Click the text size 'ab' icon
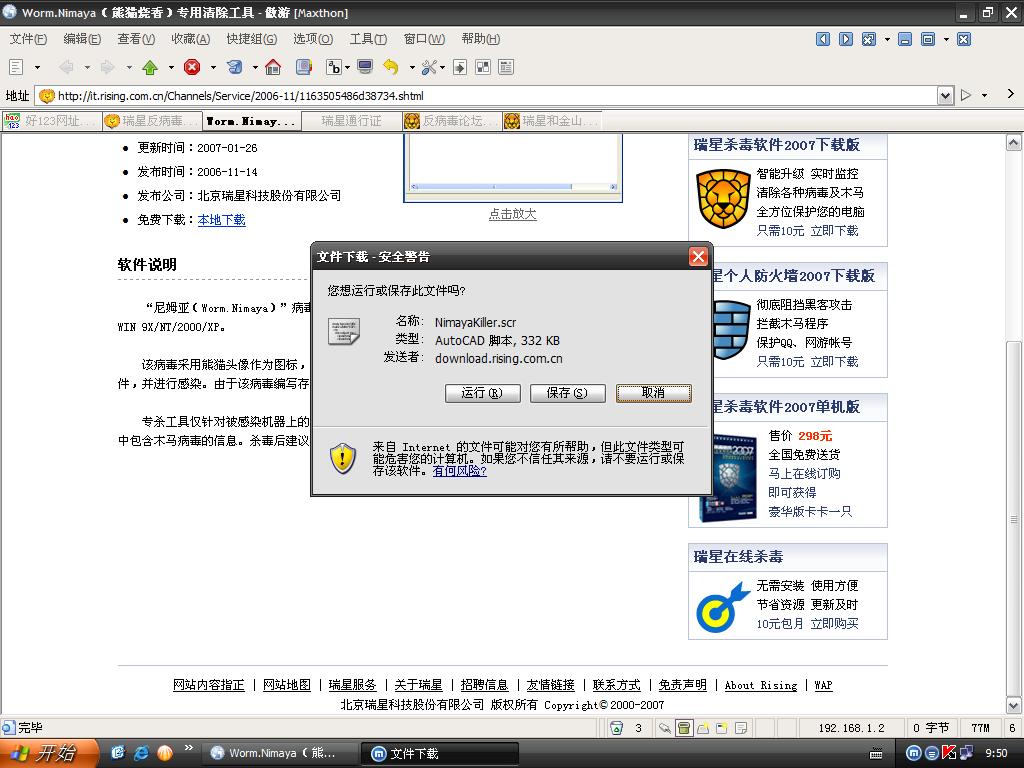Viewport: 1024px width, 768px height. tap(334, 67)
